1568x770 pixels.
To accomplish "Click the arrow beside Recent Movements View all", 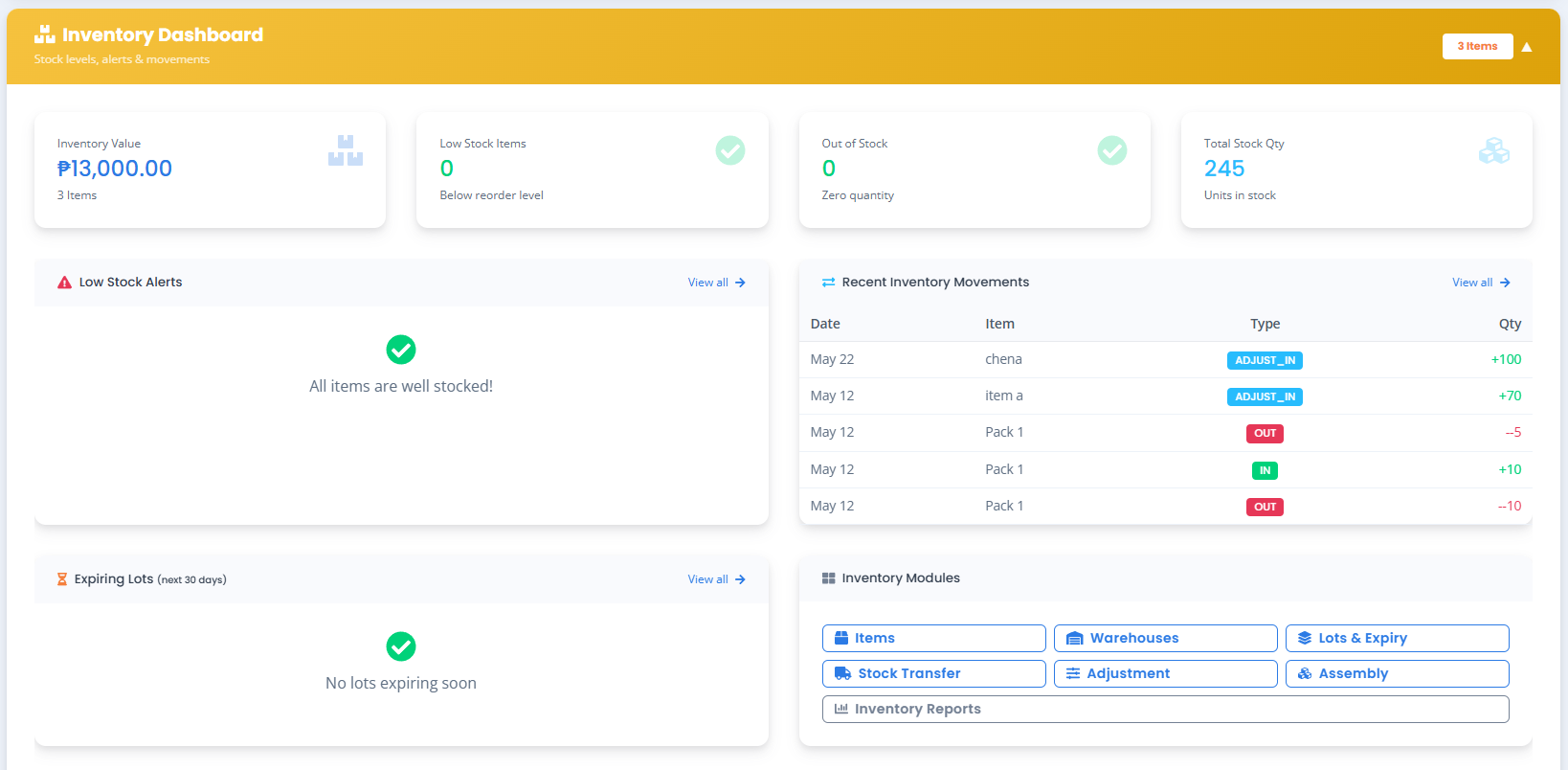I will (1505, 283).
